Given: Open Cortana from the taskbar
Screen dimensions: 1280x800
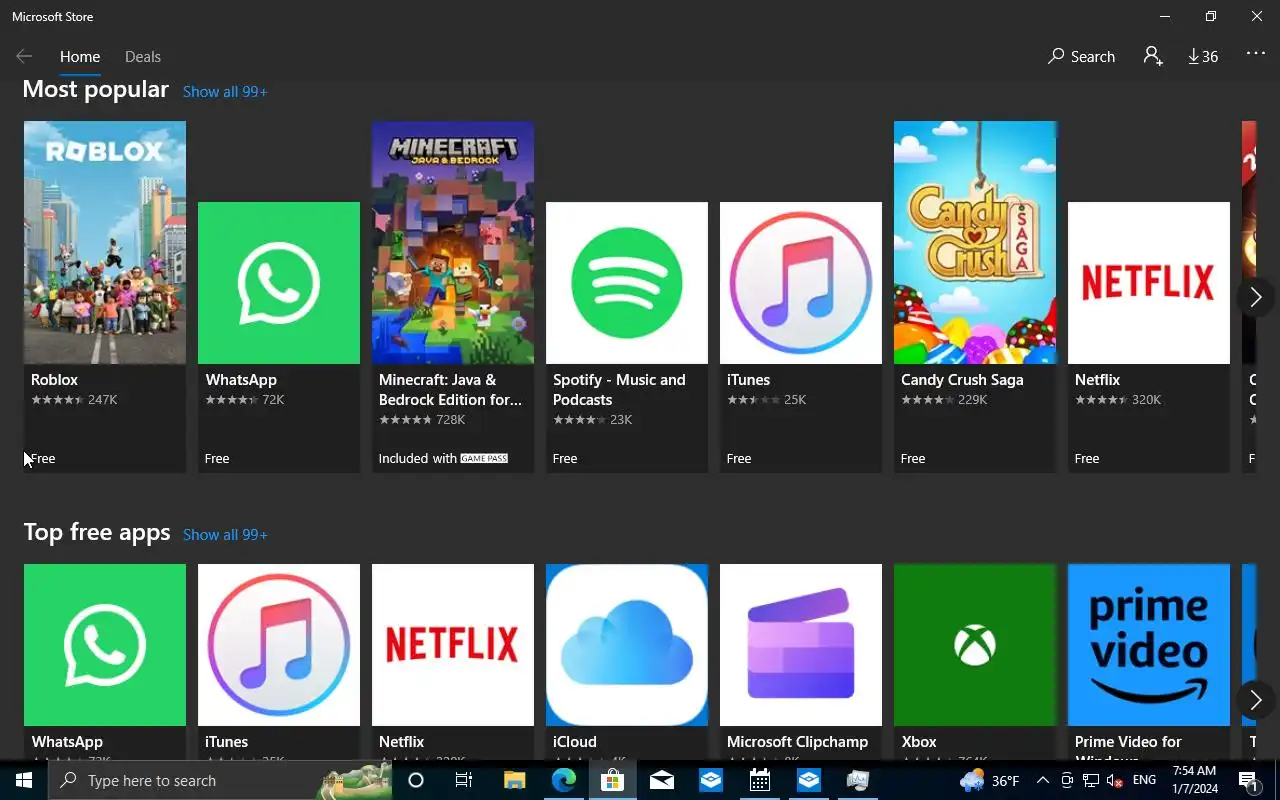Looking at the screenshot, I should [416, 780].
